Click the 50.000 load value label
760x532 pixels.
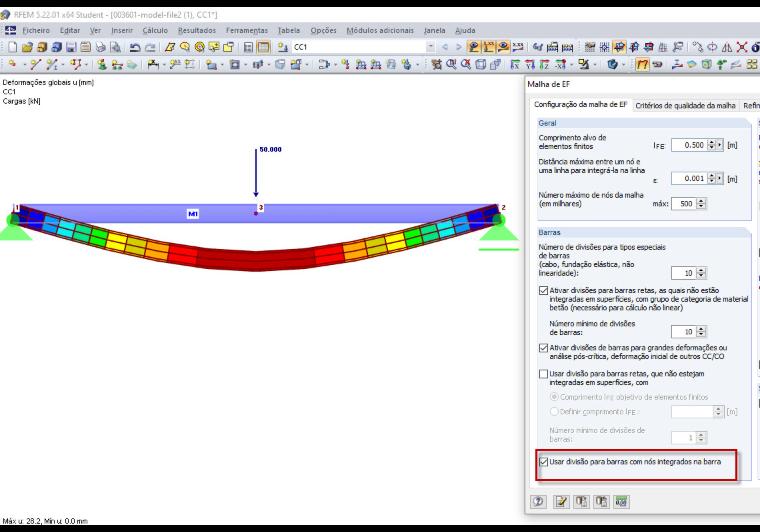click(x=270, y=150)
